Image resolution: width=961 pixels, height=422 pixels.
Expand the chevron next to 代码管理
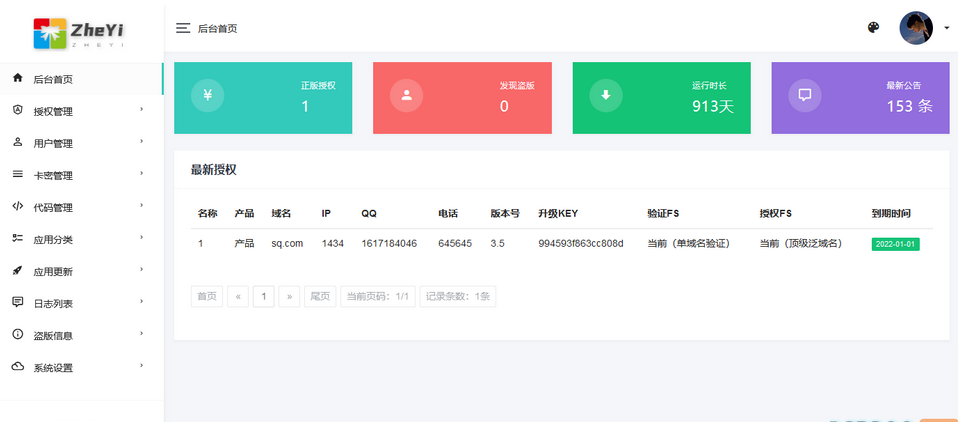click(x=142, y=205)
